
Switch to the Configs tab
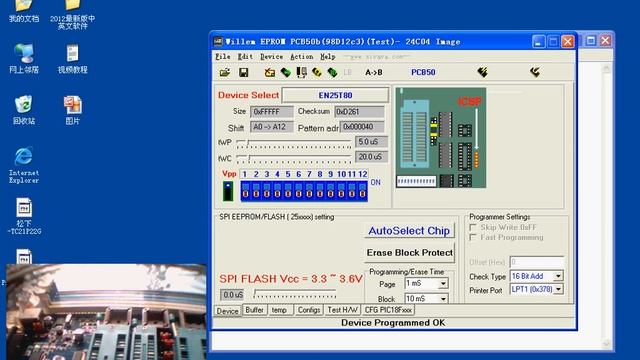309,310
